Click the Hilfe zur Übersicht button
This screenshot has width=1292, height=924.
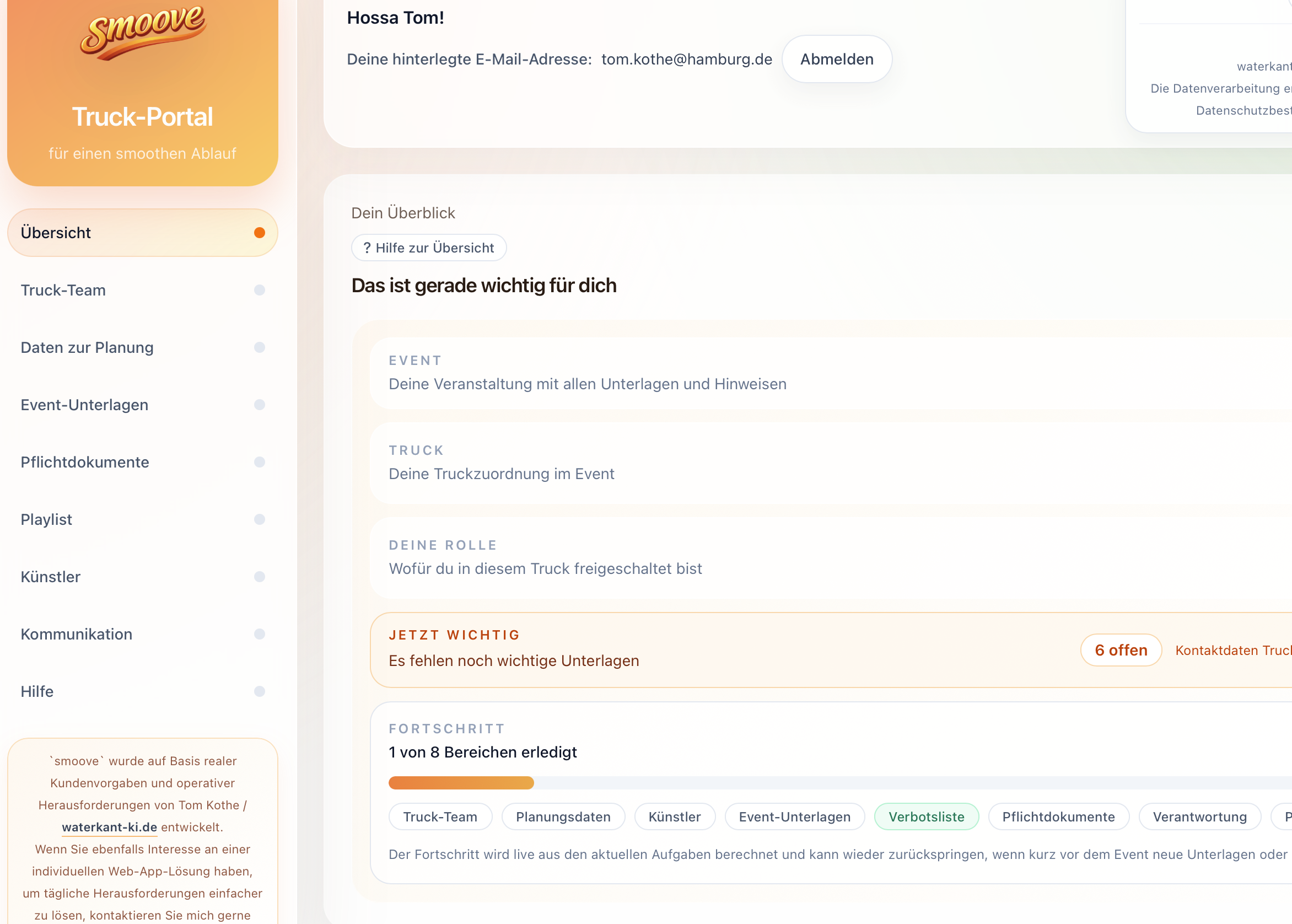(x=429, y=248)
